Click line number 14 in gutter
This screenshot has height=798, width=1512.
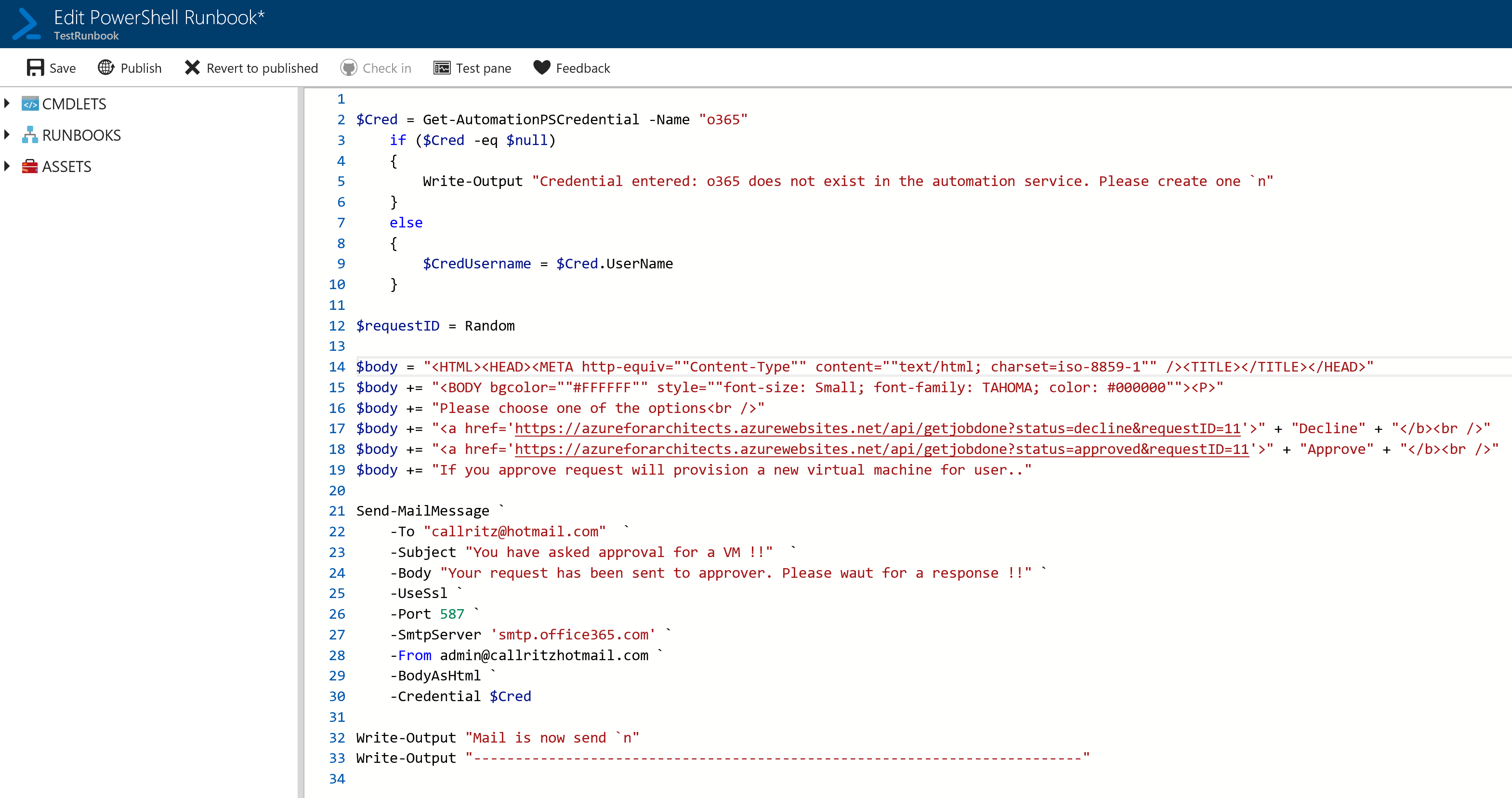pos(337,367)
